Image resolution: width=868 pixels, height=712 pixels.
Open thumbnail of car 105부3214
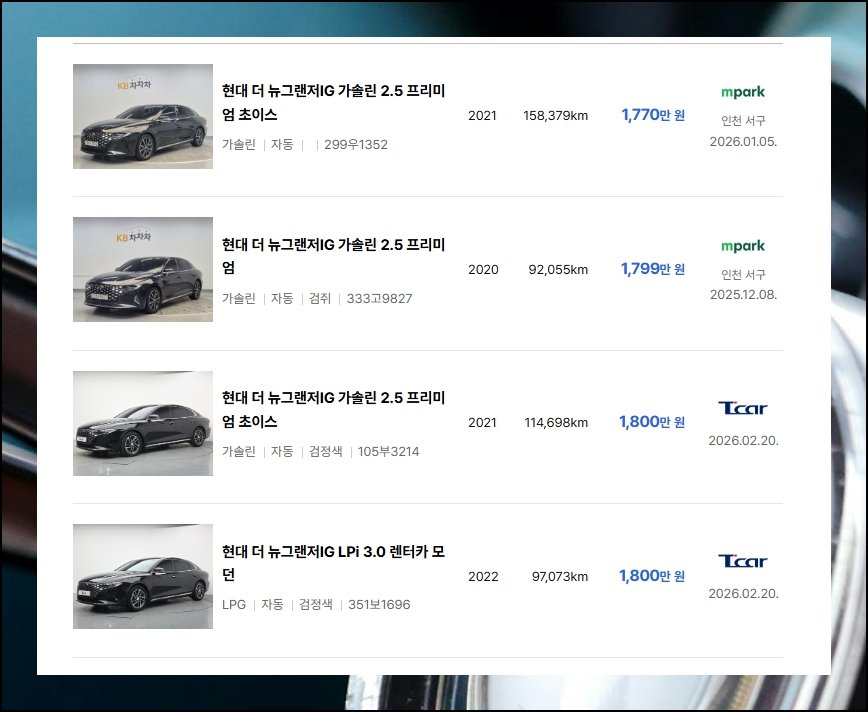pyautogui.click(x=143, y=423)
